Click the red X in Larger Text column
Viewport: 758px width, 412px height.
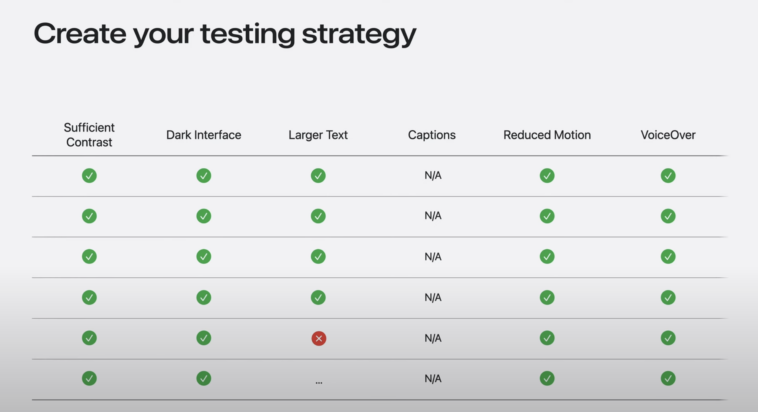tap(318, 338)
